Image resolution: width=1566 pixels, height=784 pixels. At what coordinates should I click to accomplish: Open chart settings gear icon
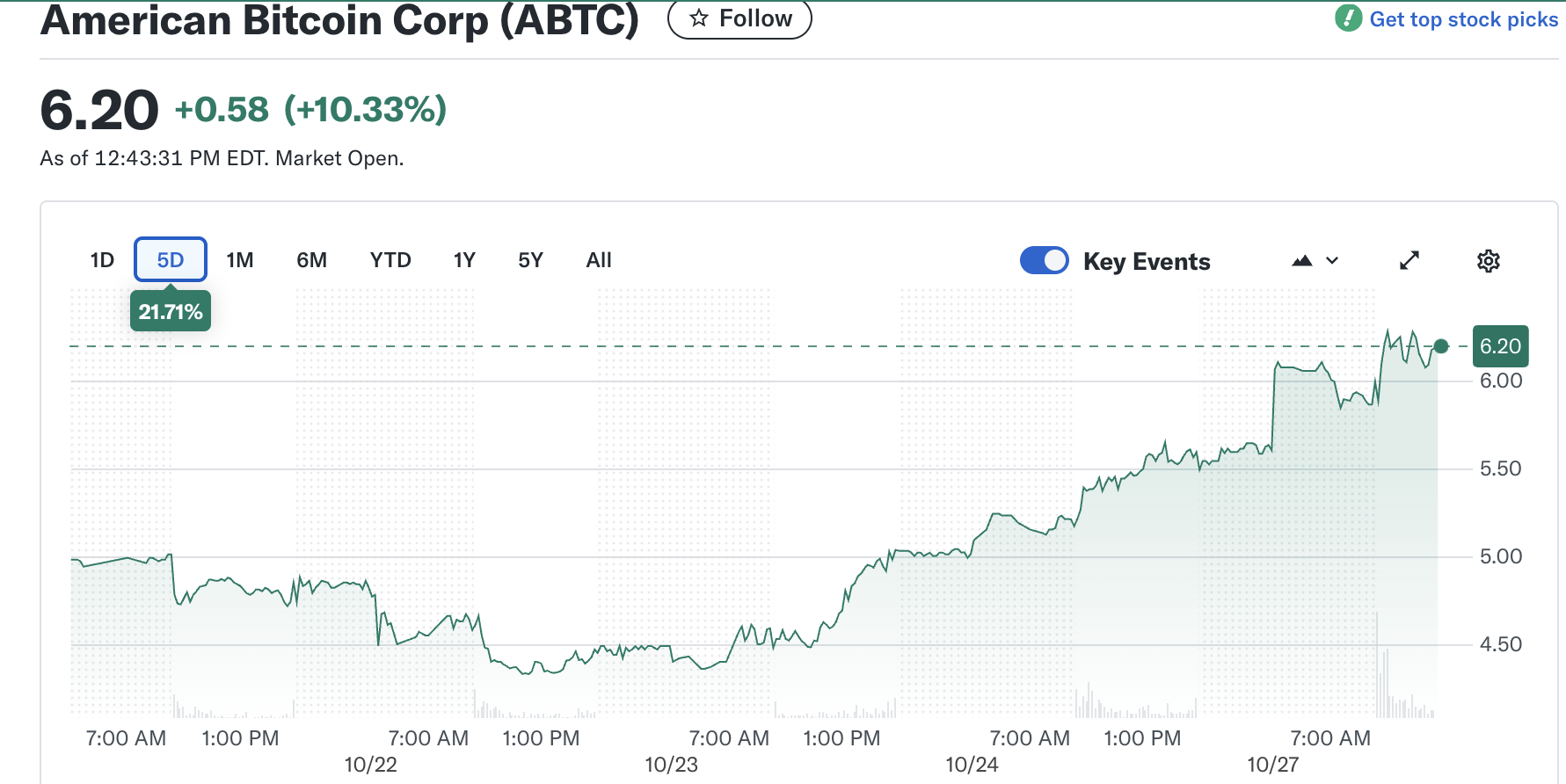pyautogui.click(x=1488, y=261)
